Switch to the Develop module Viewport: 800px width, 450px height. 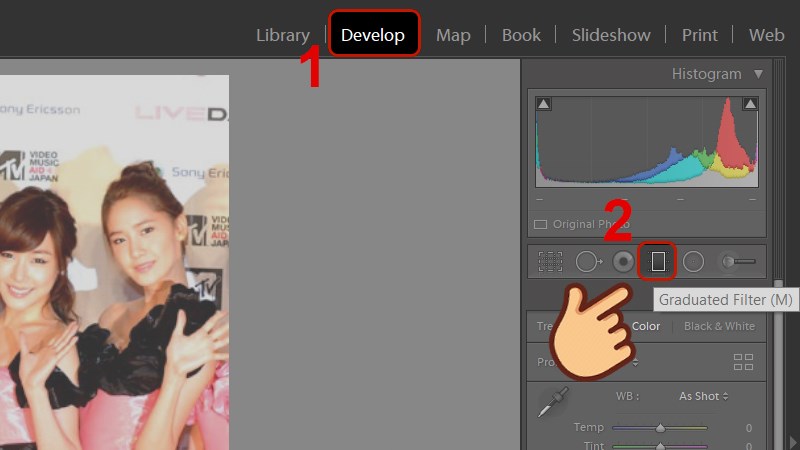click(x=373, y=35)
